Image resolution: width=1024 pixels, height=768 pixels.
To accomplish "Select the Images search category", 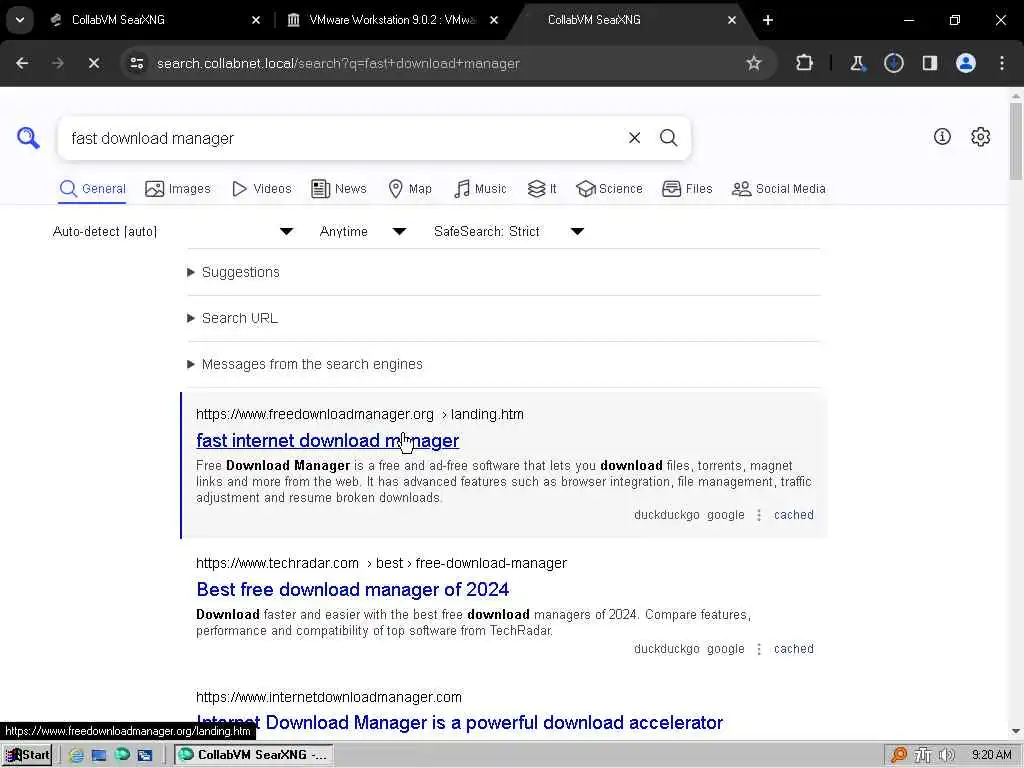I will point(178,189).
